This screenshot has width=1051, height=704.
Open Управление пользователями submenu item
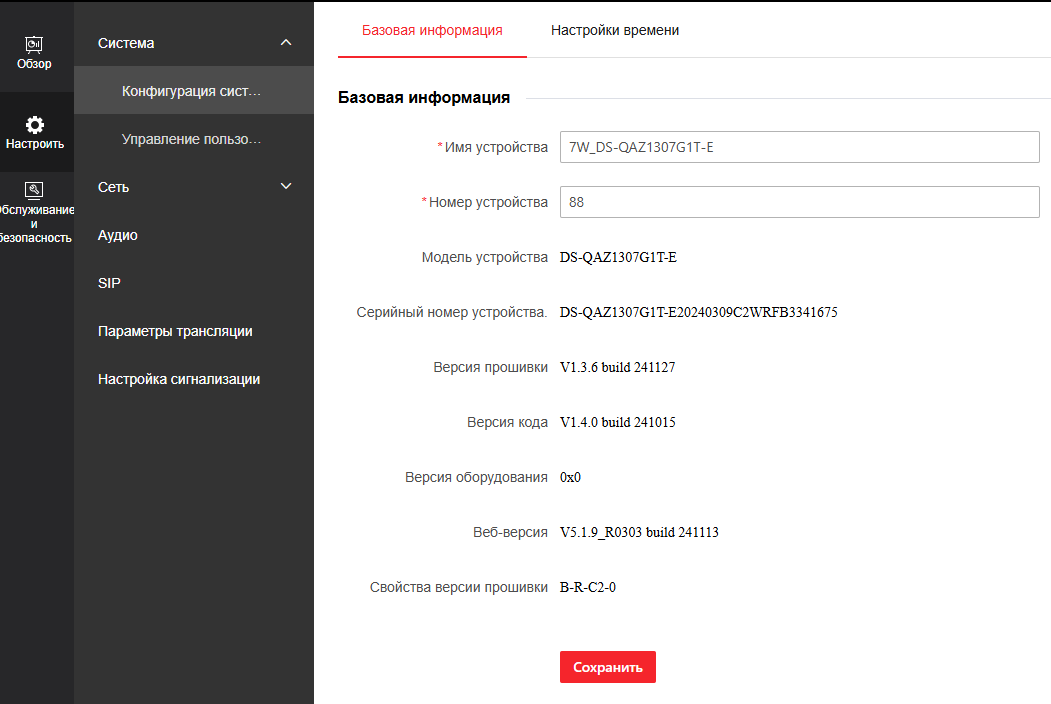(x=191, y=139)
